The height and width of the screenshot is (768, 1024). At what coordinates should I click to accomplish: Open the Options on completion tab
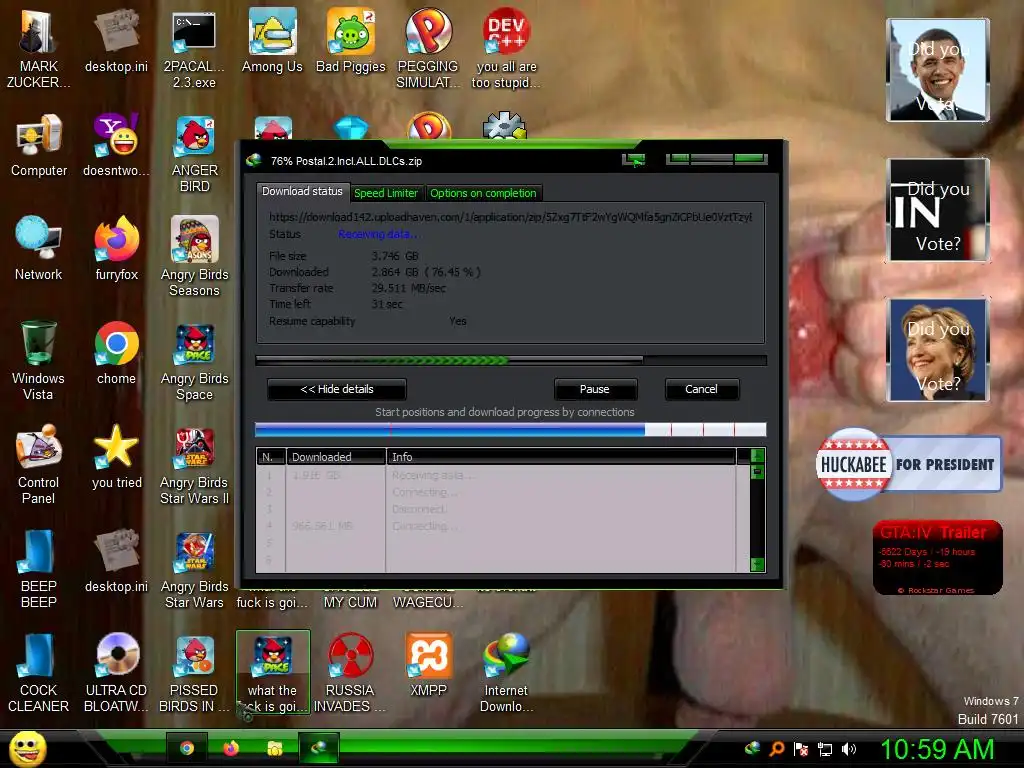483,193
